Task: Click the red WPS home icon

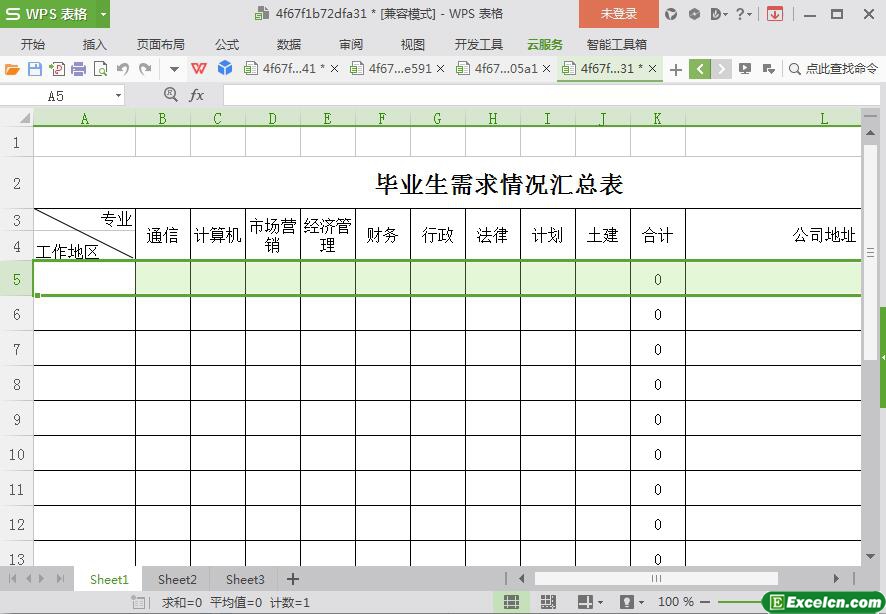Action: point(199,69)
